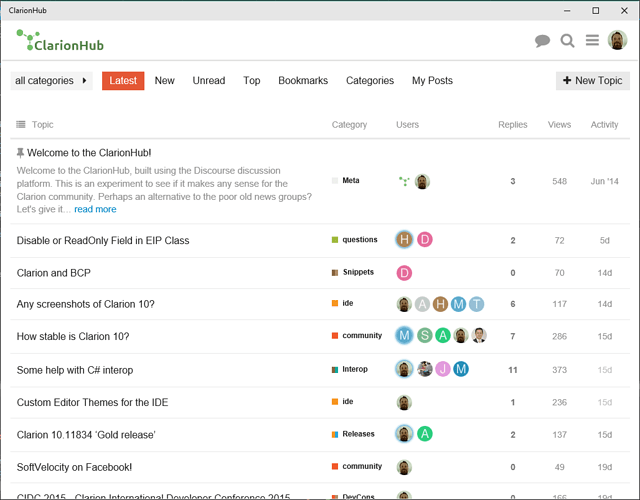This screenshot has width=640, height=500.
Task: Open the My Posts tab
Action: click(432, 80)
